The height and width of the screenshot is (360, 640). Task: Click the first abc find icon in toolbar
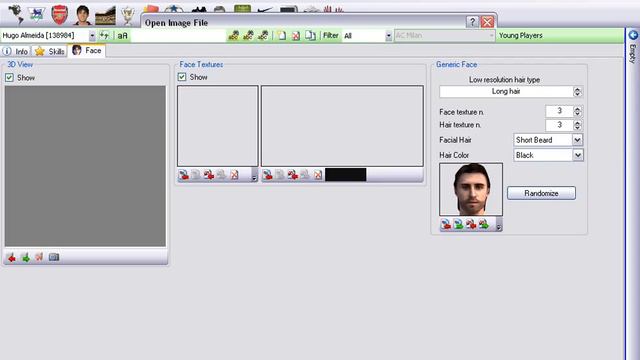pyautogui.click(x=233, y=36)
